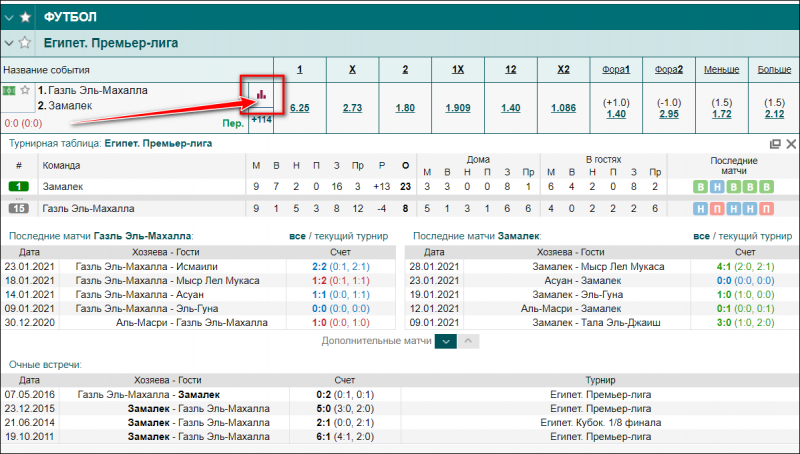
Task: Toggle favorite star for Газль Эль-Махалла match
Action: tap(26, 90)
